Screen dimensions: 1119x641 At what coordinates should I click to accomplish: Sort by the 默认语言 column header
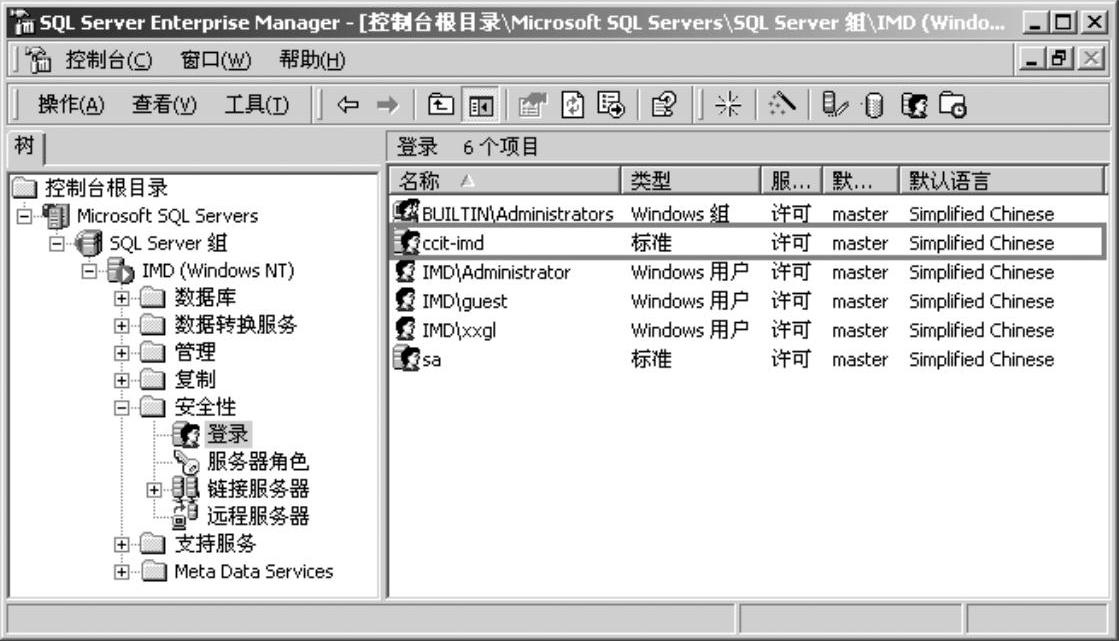pos(1002,181)
